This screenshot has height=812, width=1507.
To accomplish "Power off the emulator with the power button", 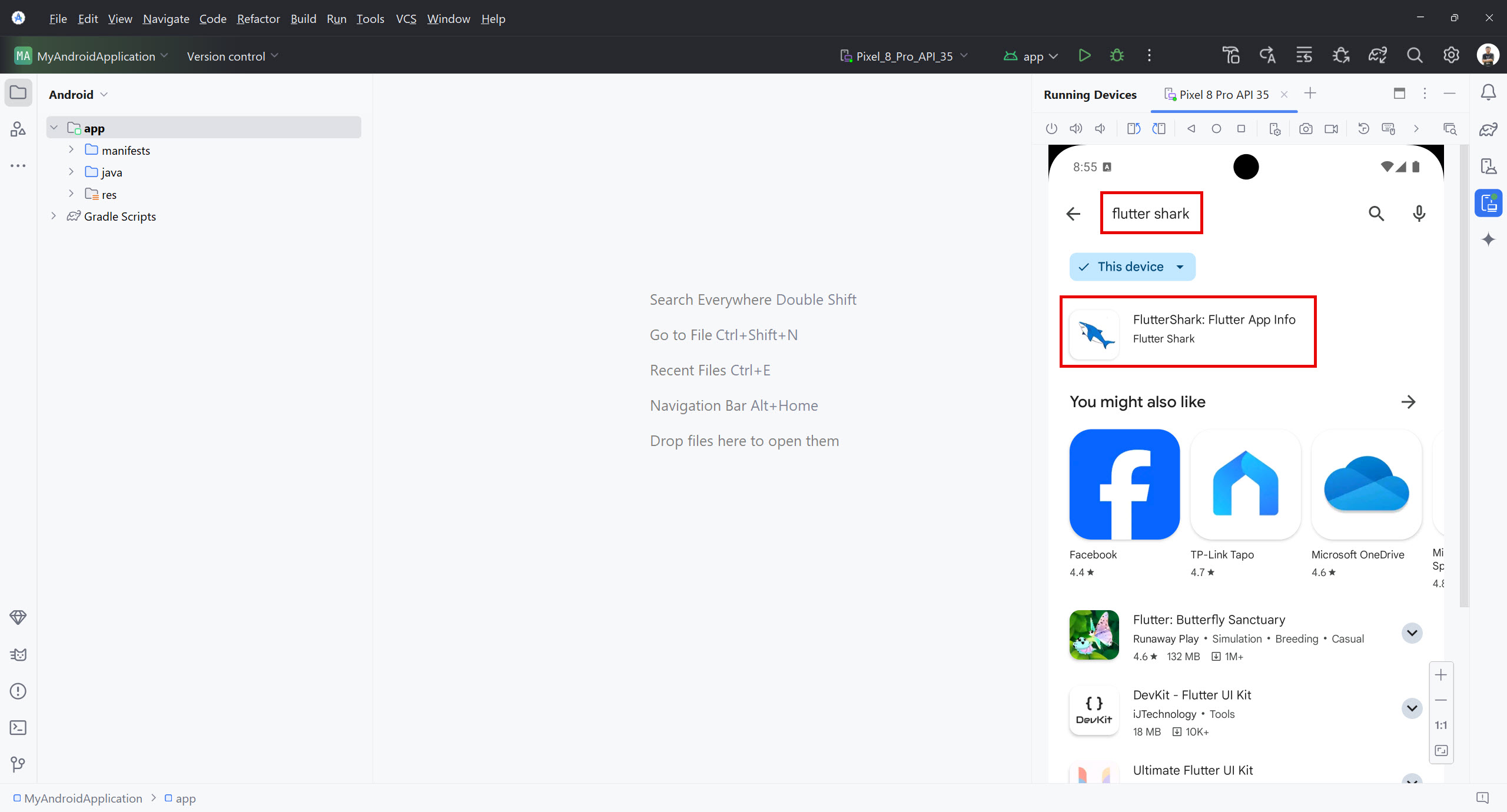I will tap(1051, 129).
